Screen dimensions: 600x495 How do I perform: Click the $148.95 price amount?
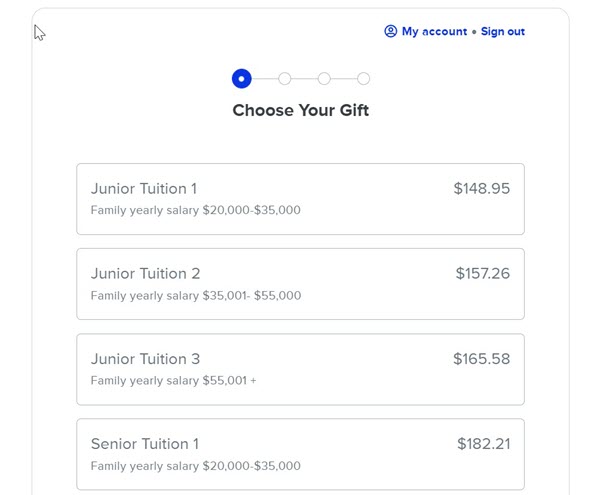[481, 188]
